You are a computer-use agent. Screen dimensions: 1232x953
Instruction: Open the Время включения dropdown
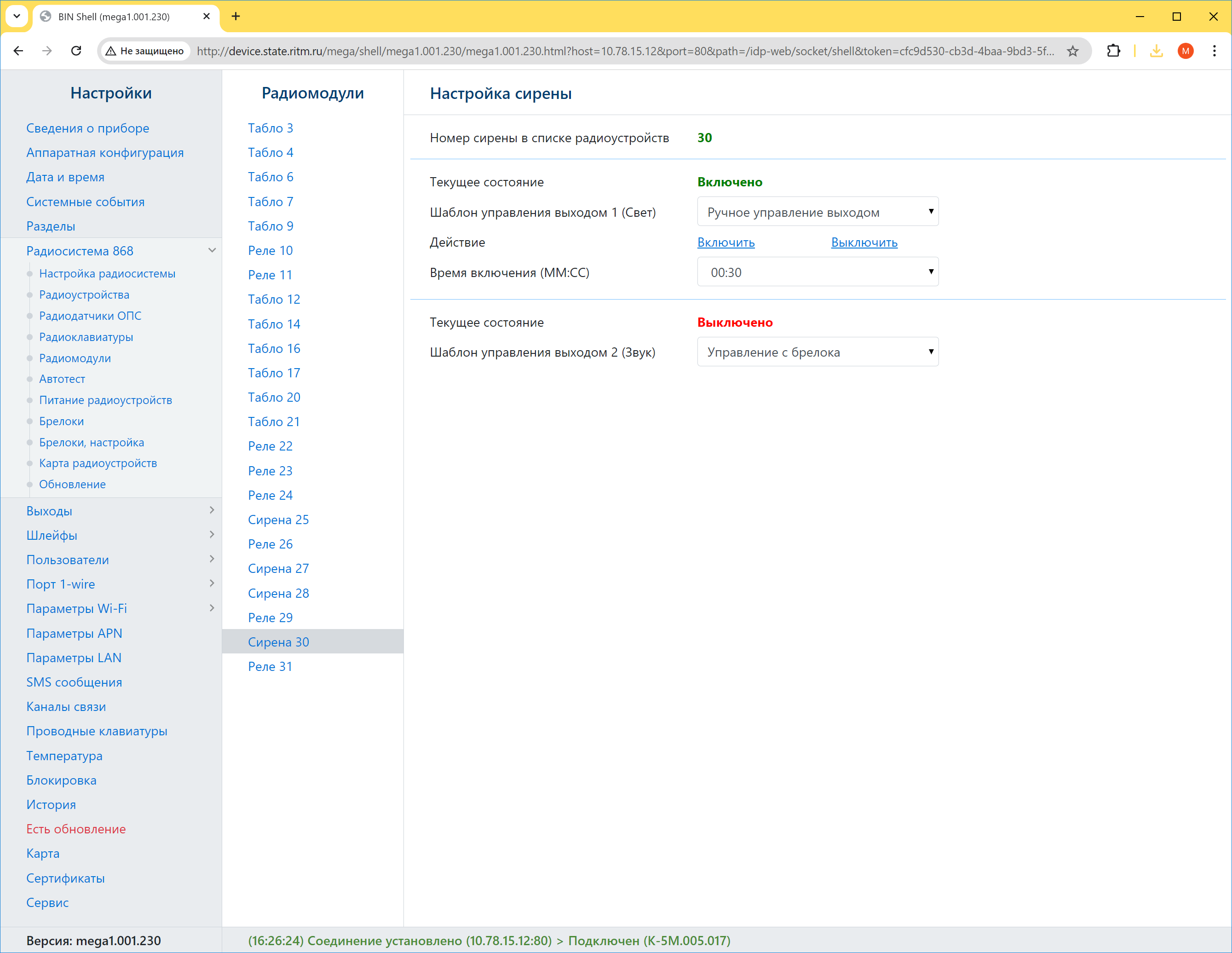click(817, 272)
